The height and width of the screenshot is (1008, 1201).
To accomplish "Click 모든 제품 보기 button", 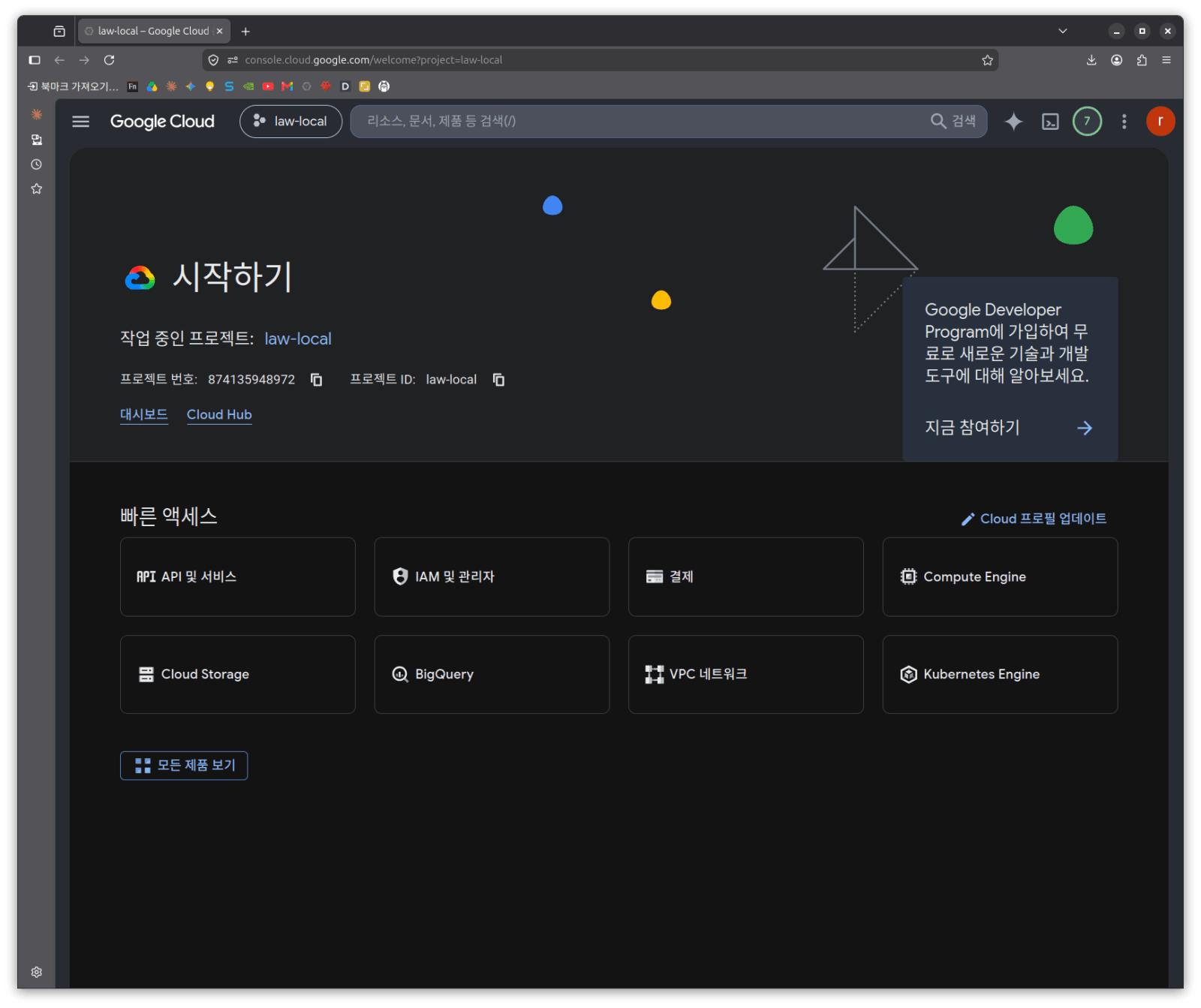I will point(184,766).
